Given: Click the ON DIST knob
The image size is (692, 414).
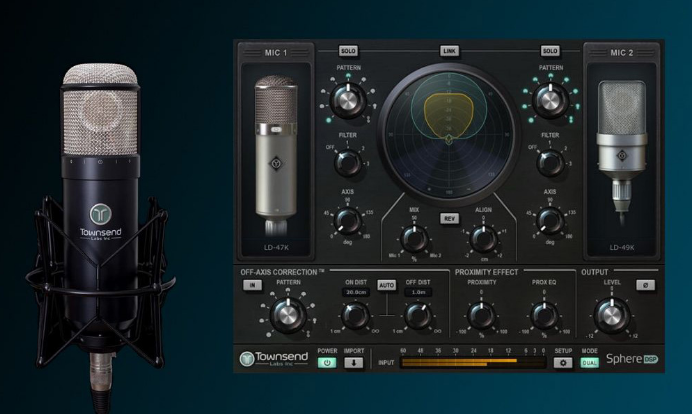Looking at the screenshot, I should [x=355, y=316].
